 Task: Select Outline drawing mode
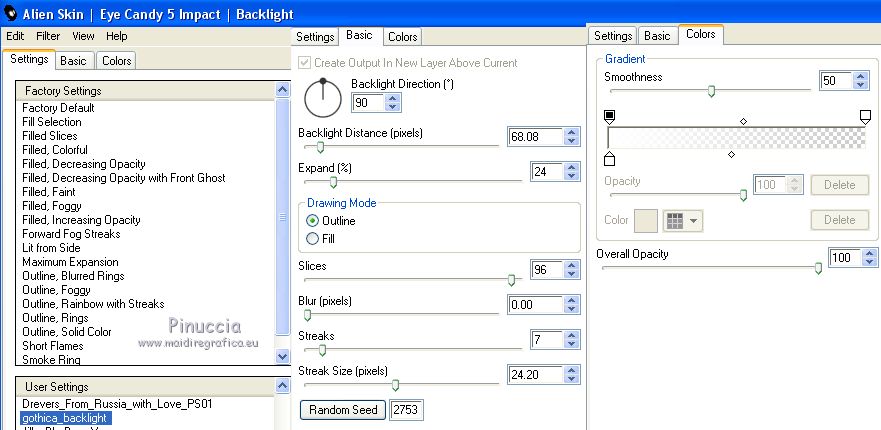(x=312, y=221)
